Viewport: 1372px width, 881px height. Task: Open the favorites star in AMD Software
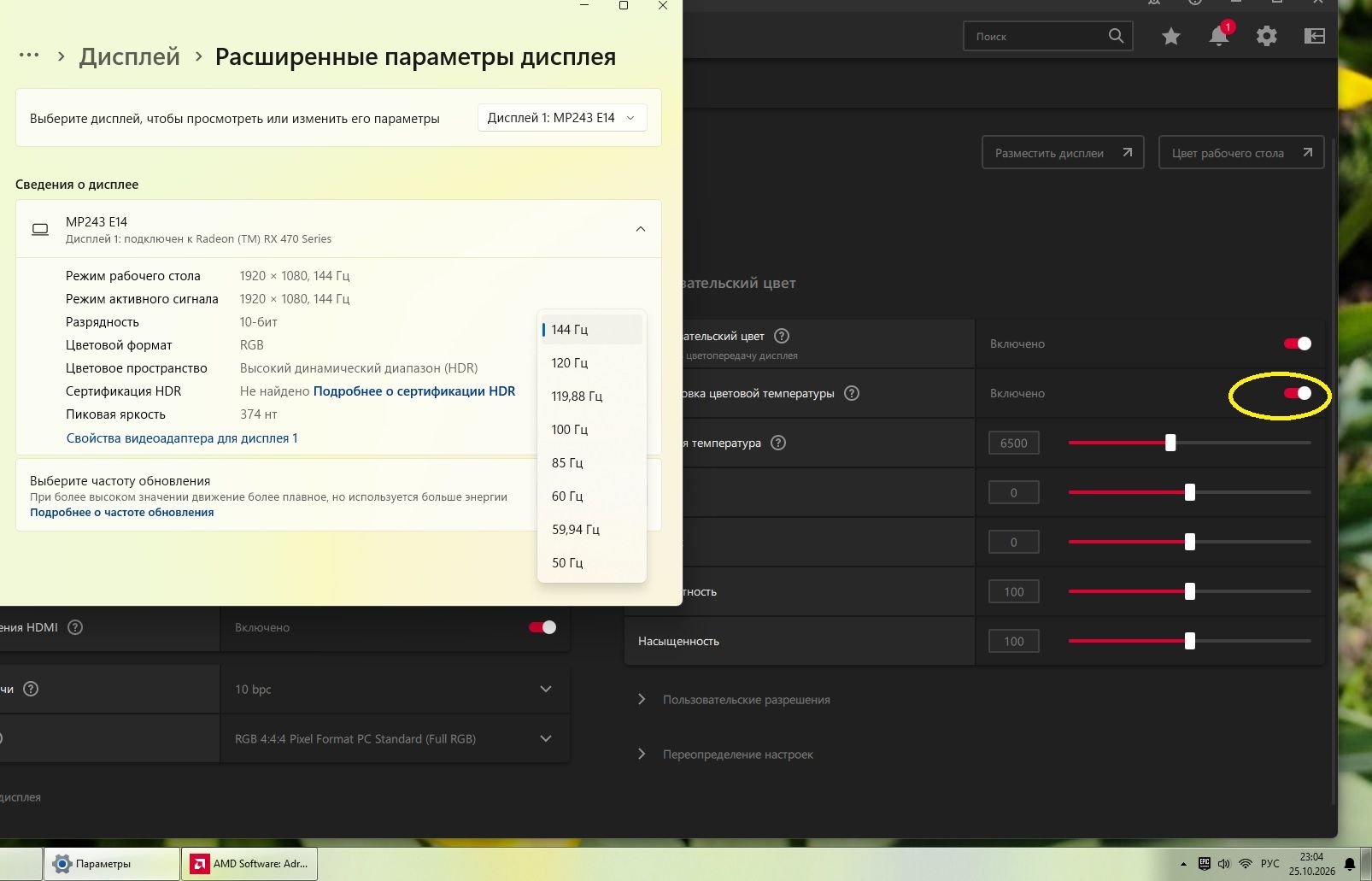pyautogui.click(x=1171, y=36)
